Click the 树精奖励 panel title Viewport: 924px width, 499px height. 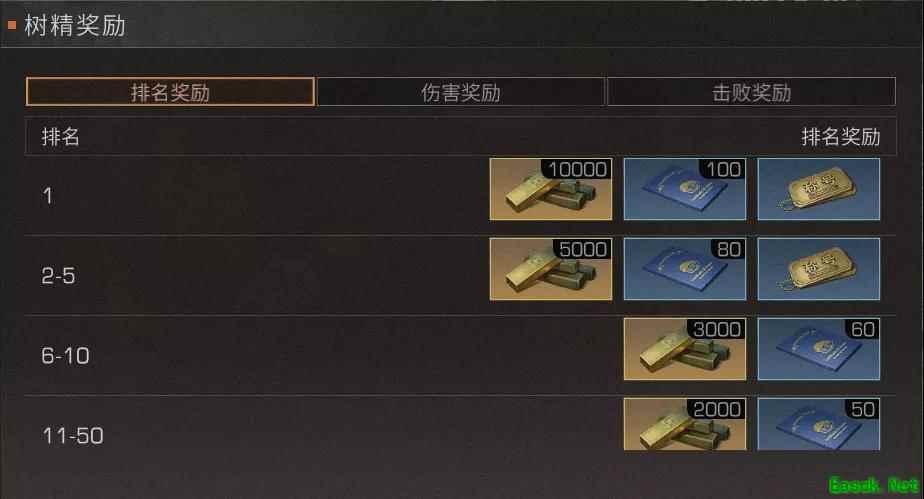tap(75, 25)
